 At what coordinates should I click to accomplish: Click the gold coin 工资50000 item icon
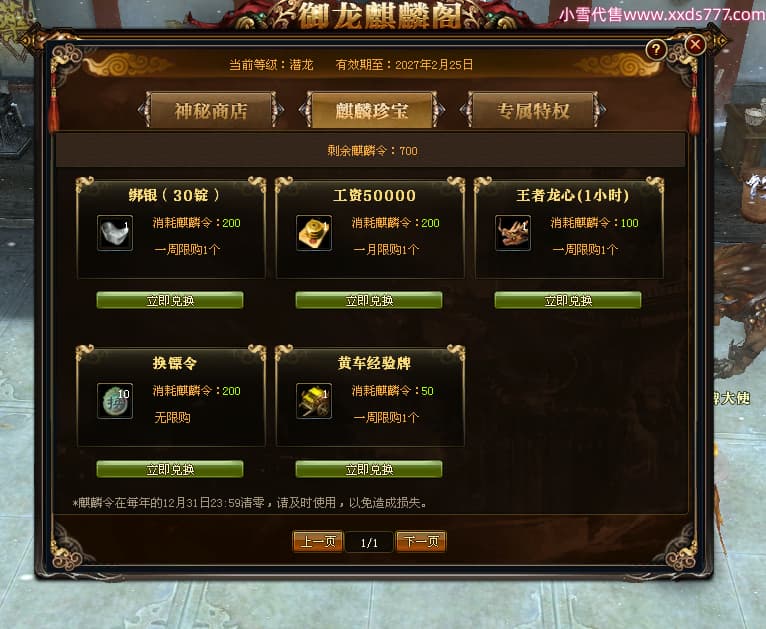314,233
